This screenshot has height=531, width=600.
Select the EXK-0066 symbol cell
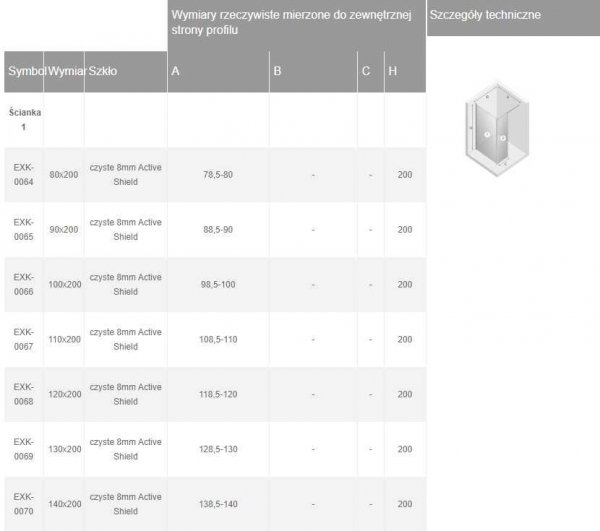(24, 285)
